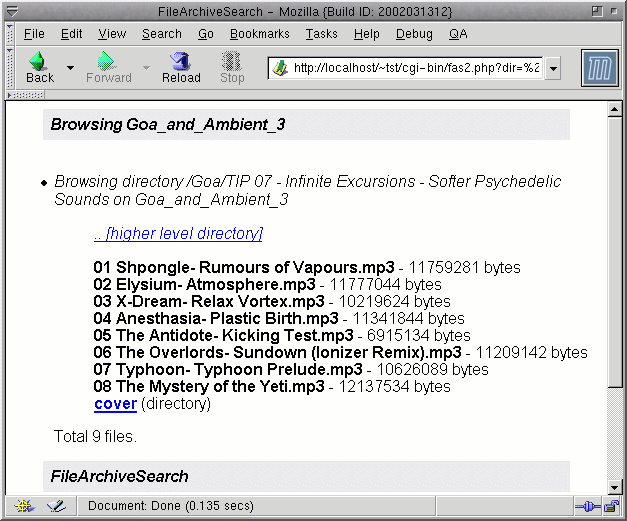Click inside the URL address field
The width and height of the screenshot is (627, 521).
415,68
